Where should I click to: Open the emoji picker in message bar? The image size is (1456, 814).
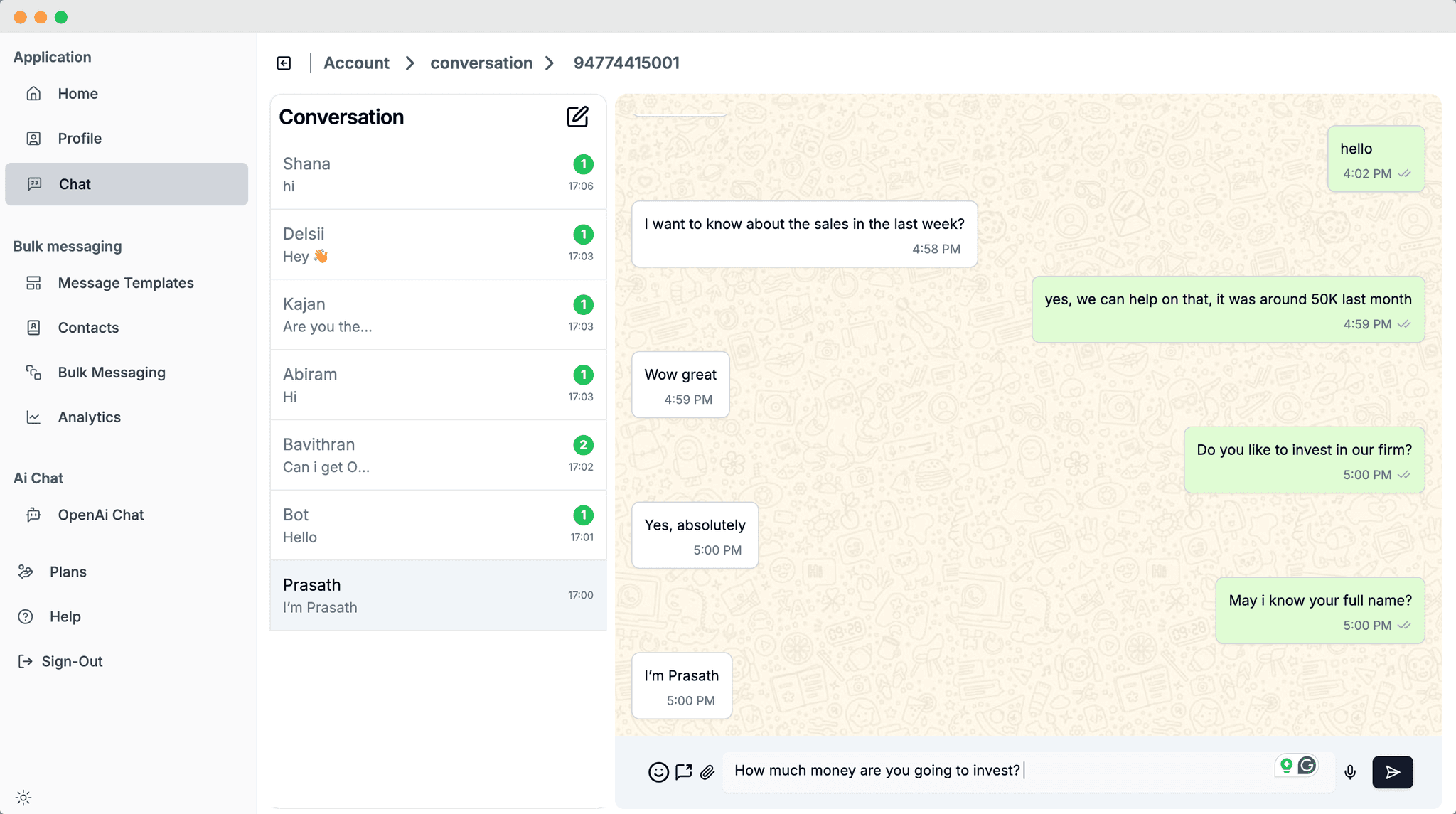point(658,771)
